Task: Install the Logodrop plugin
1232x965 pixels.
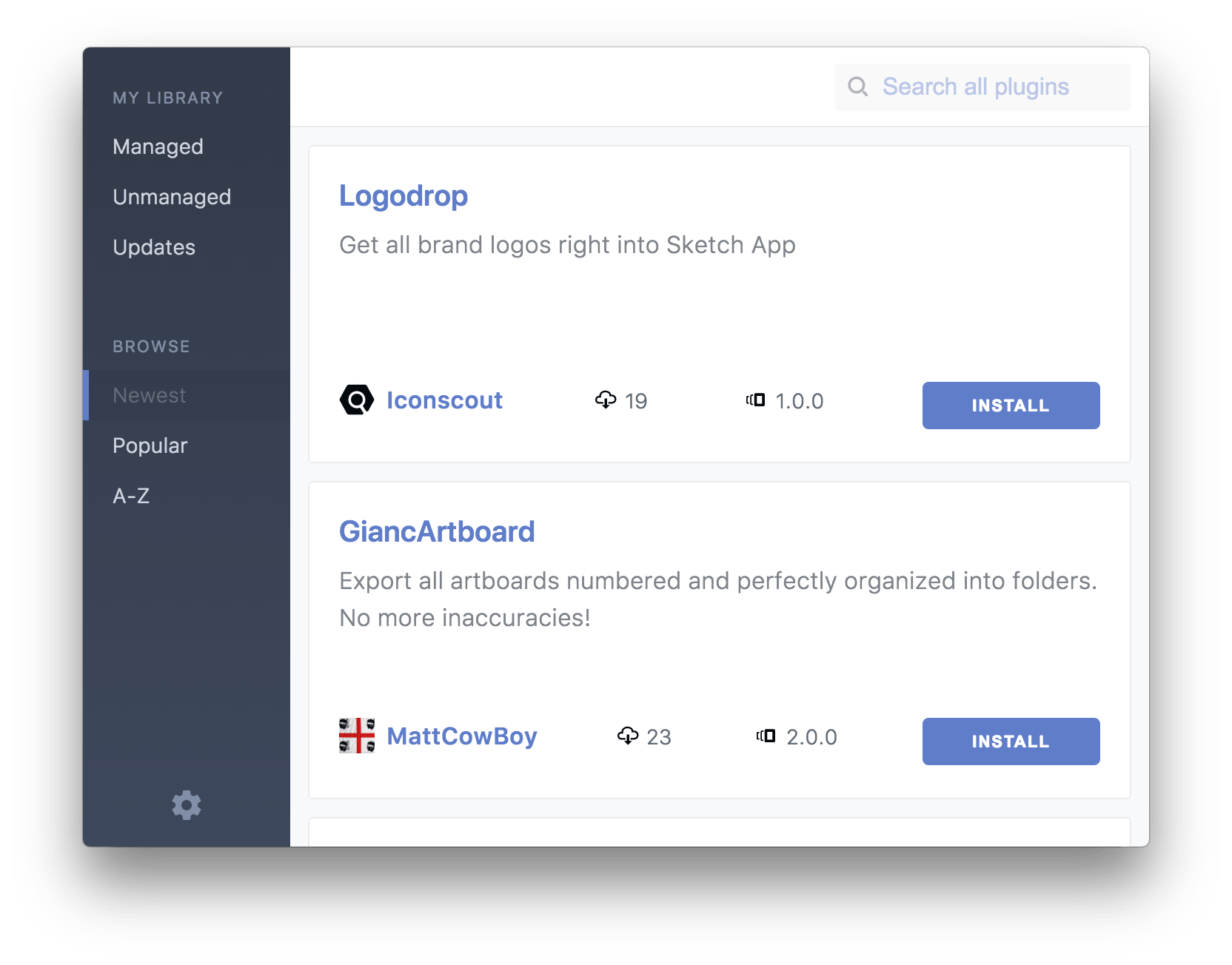Action: click(x=1011, y=406)
